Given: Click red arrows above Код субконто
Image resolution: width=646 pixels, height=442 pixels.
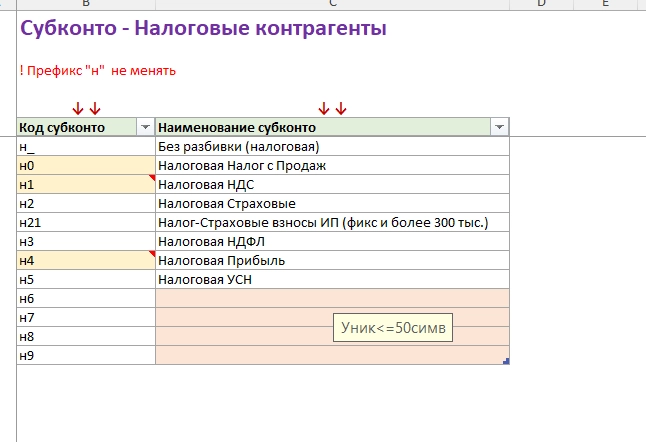Looking at the screenshot, I should (86, 109).
